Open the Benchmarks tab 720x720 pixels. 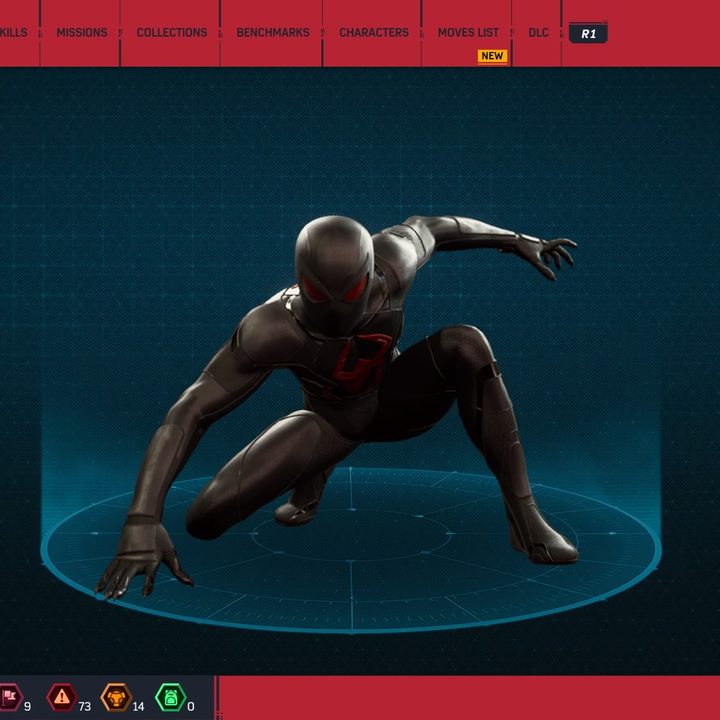(x=273, y=33)
